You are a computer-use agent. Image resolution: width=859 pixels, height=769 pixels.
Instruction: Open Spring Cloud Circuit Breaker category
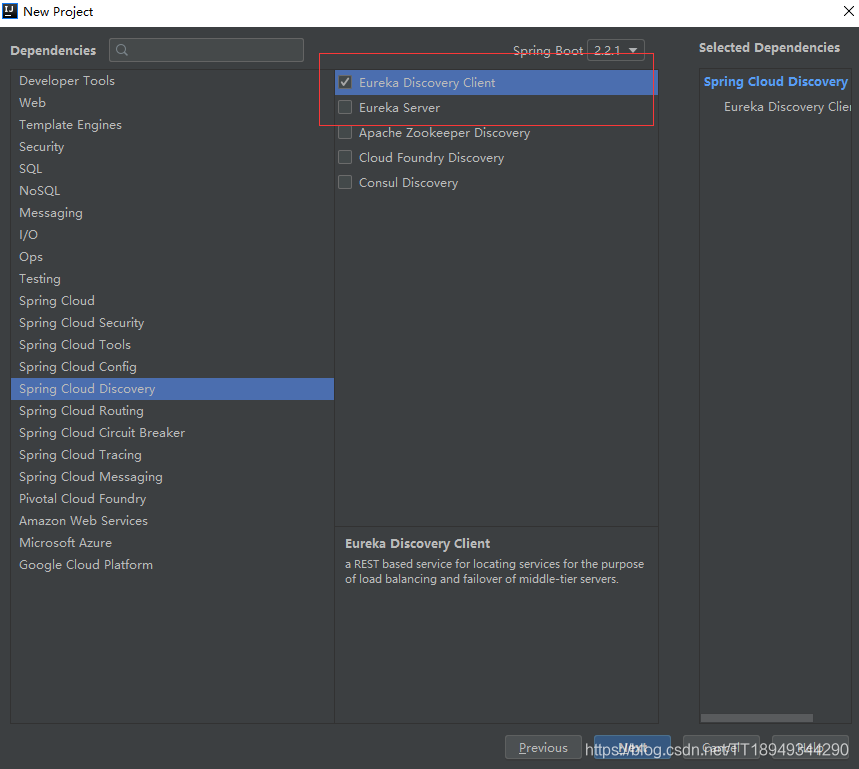click(x=172, y=433)
